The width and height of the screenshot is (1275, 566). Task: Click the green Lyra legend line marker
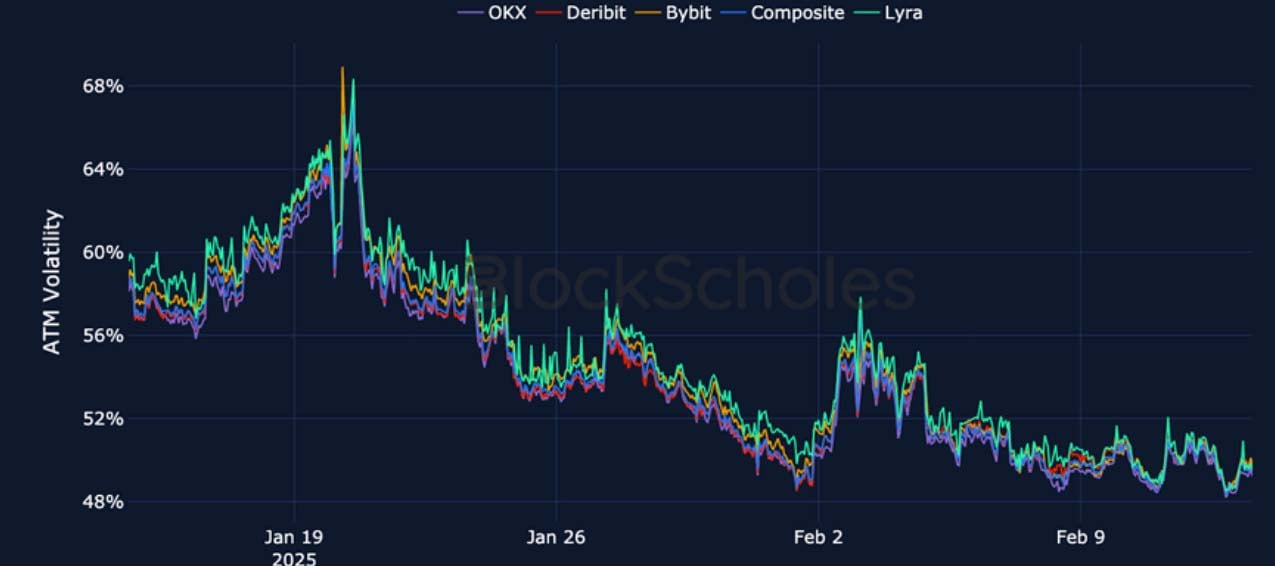pos(869,13)
